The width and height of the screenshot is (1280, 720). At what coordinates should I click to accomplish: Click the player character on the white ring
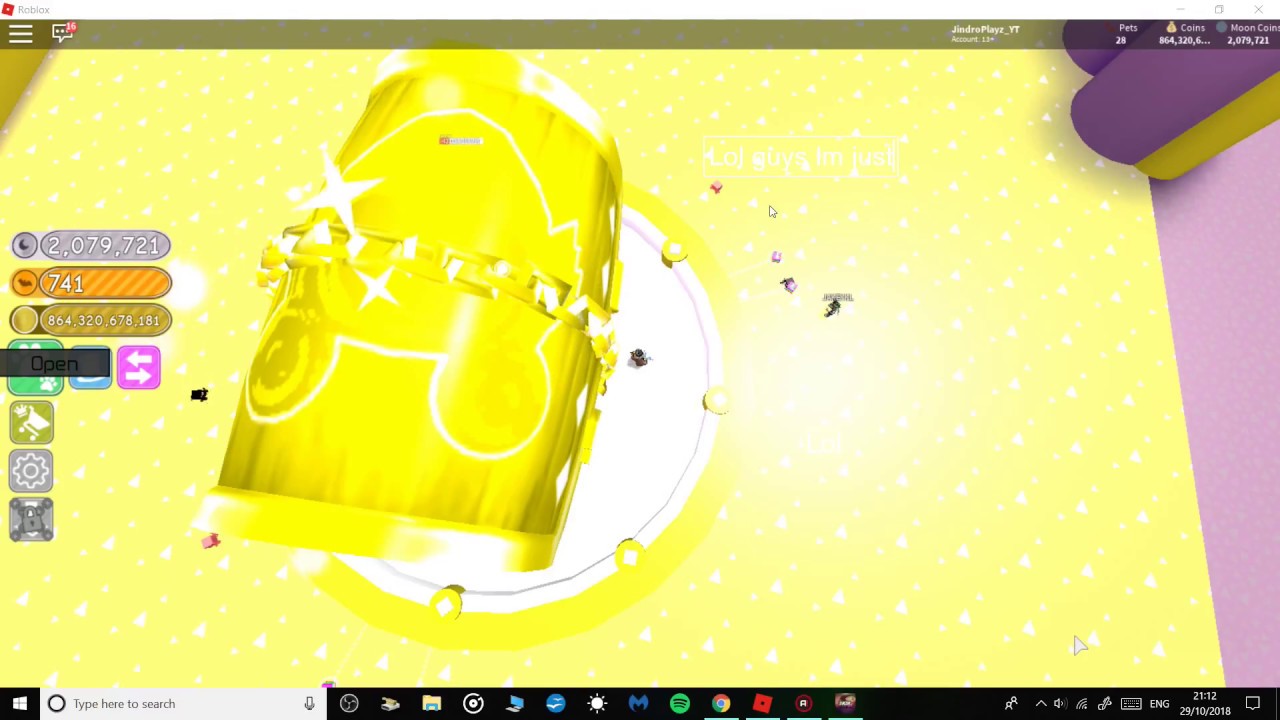(x=638, y=358)
